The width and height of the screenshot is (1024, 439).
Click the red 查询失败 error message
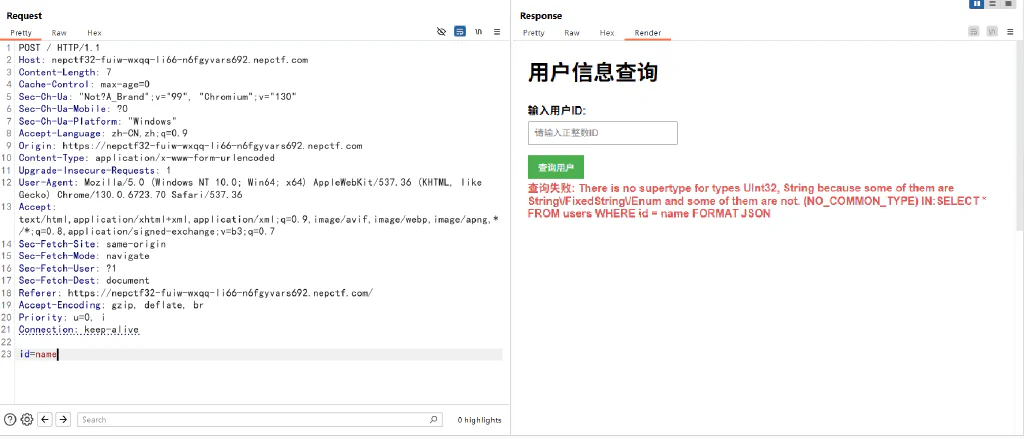pyautogui.click(x=757, y=201)
